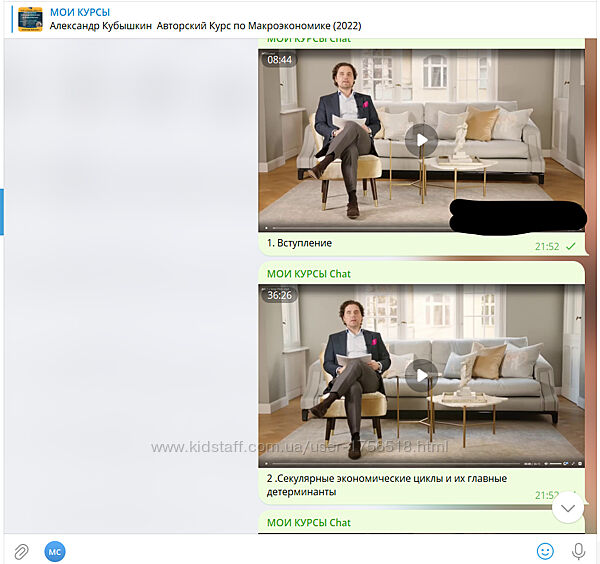The width and height of the screenshot is (600, 564).
Task: Click the 08:44 duration badge
Action: pos(280,60)
